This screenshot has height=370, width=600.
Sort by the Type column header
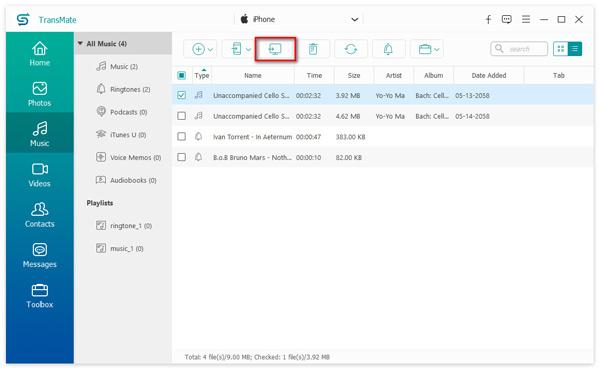point(202,75)
